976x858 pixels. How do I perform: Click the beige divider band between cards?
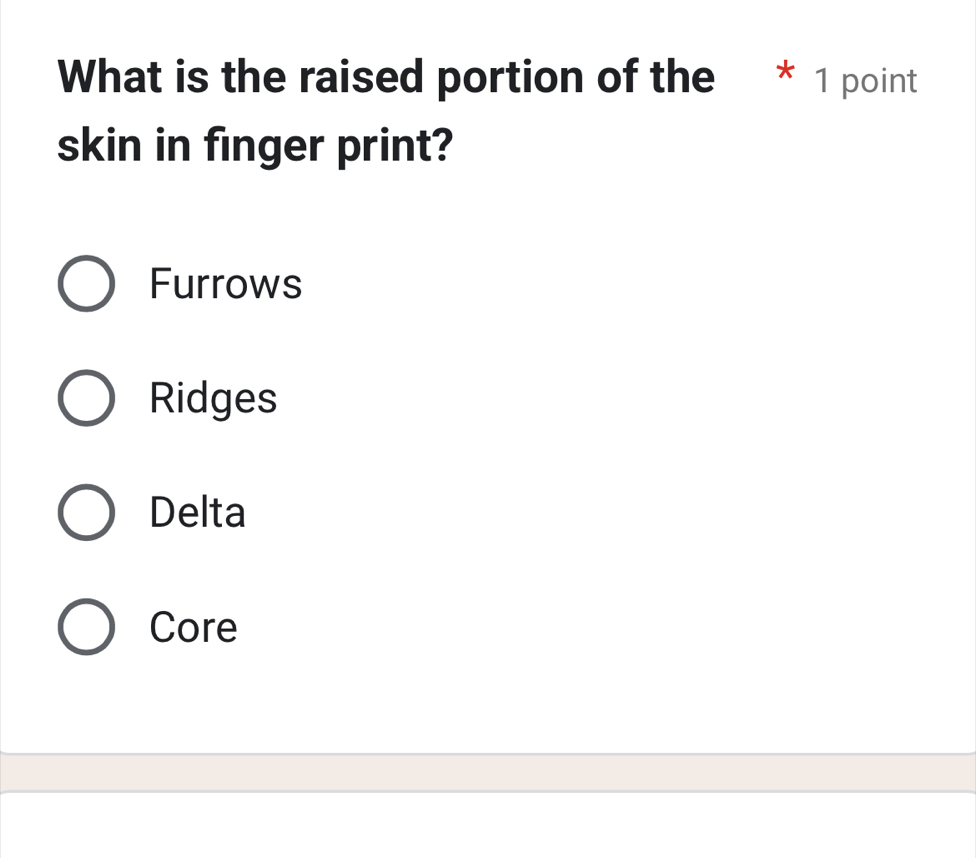[488, 772]
